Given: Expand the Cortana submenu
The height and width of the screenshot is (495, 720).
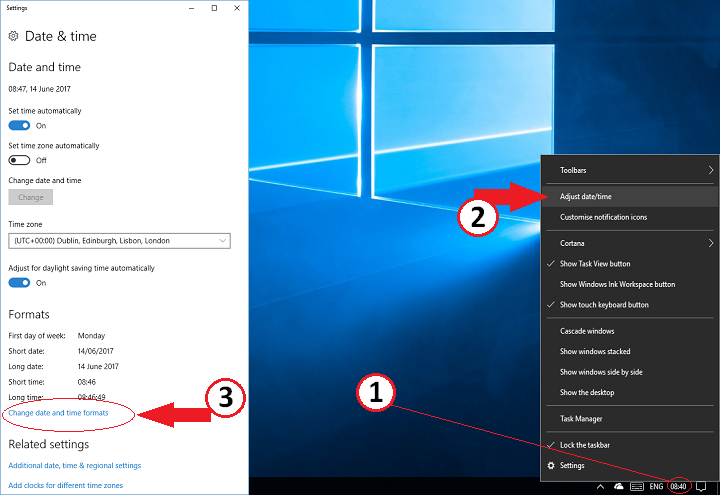Looking at the screenshot, I should [x=630, y=243].
